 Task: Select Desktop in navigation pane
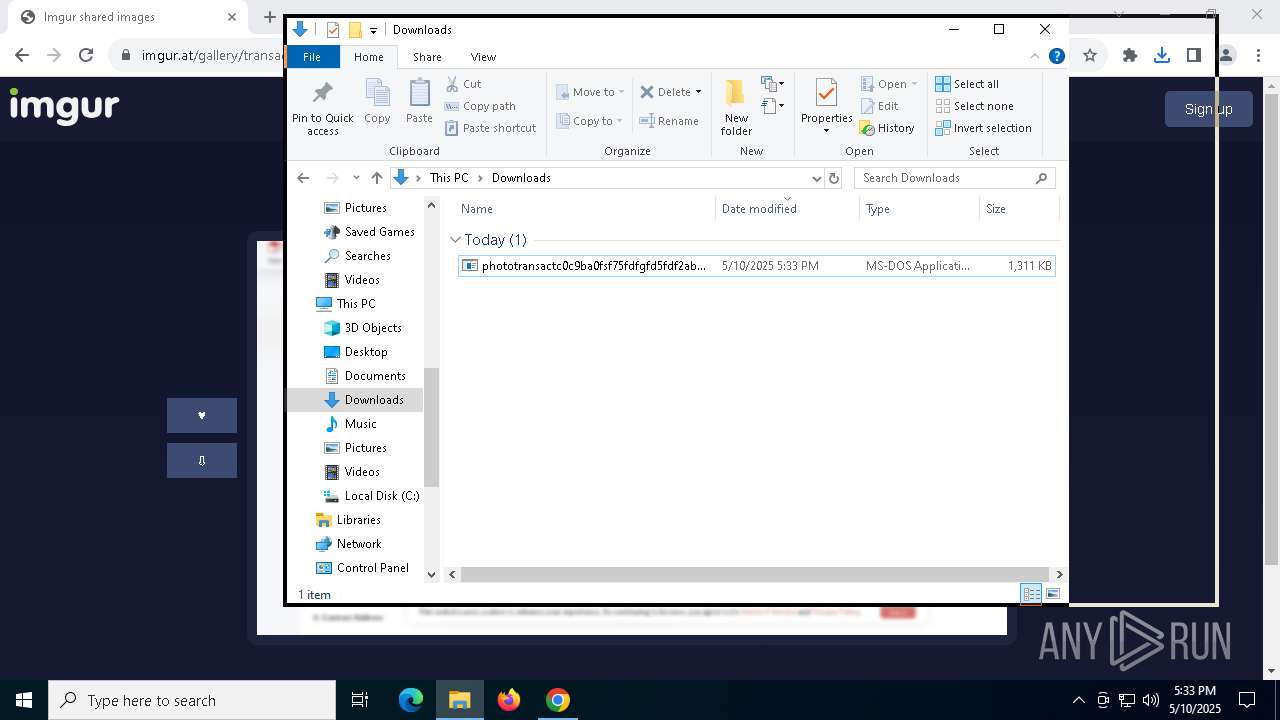click(x=356, y=352)
